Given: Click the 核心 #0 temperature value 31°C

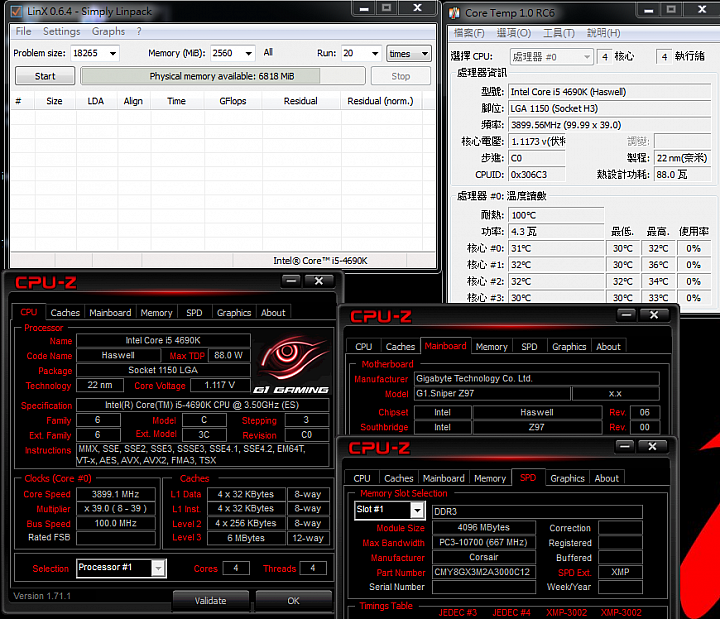Looking at the screenshot, I should point(557,248).
